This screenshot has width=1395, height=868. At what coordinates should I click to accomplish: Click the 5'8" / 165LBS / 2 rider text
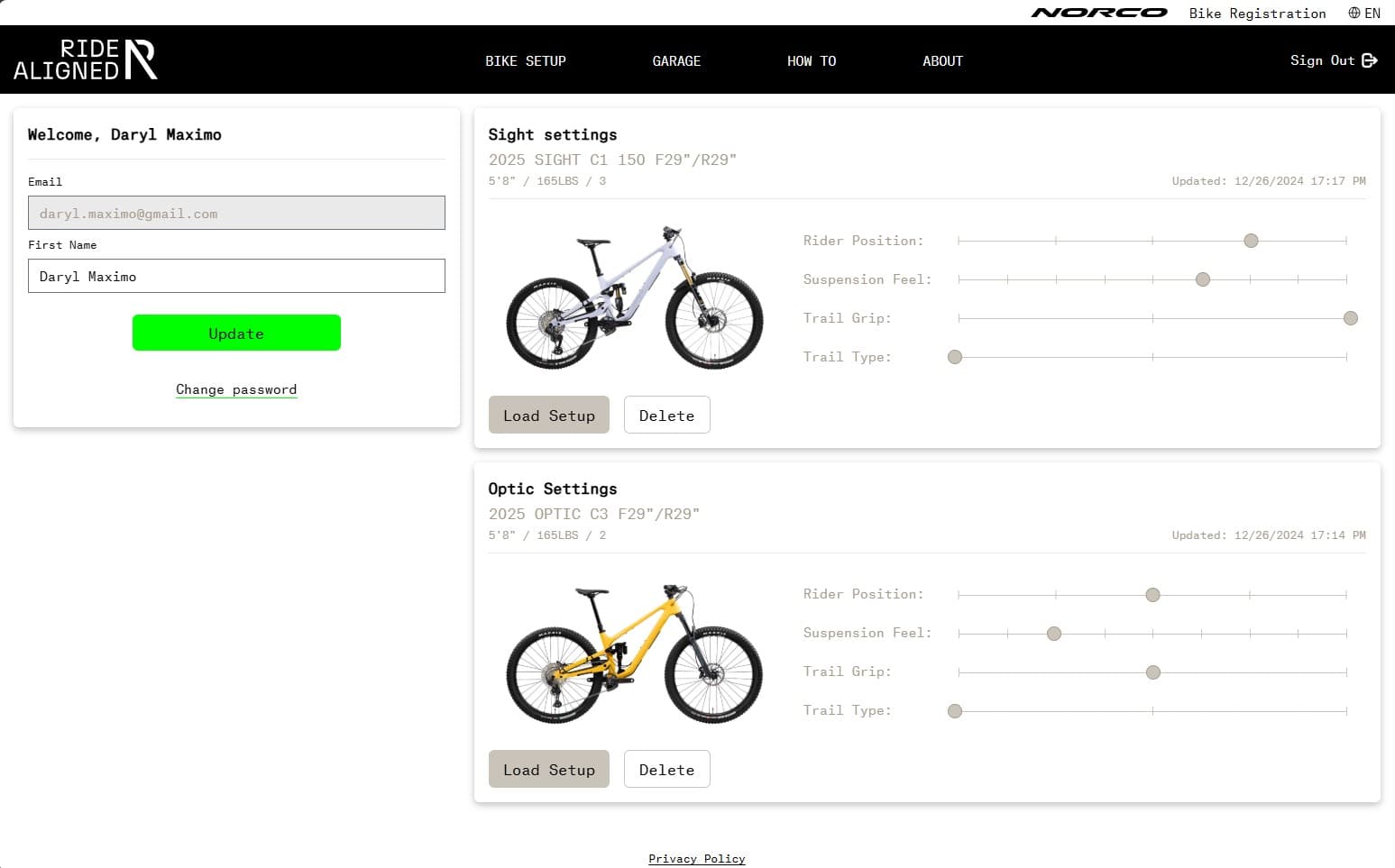(x=547, y=535)
